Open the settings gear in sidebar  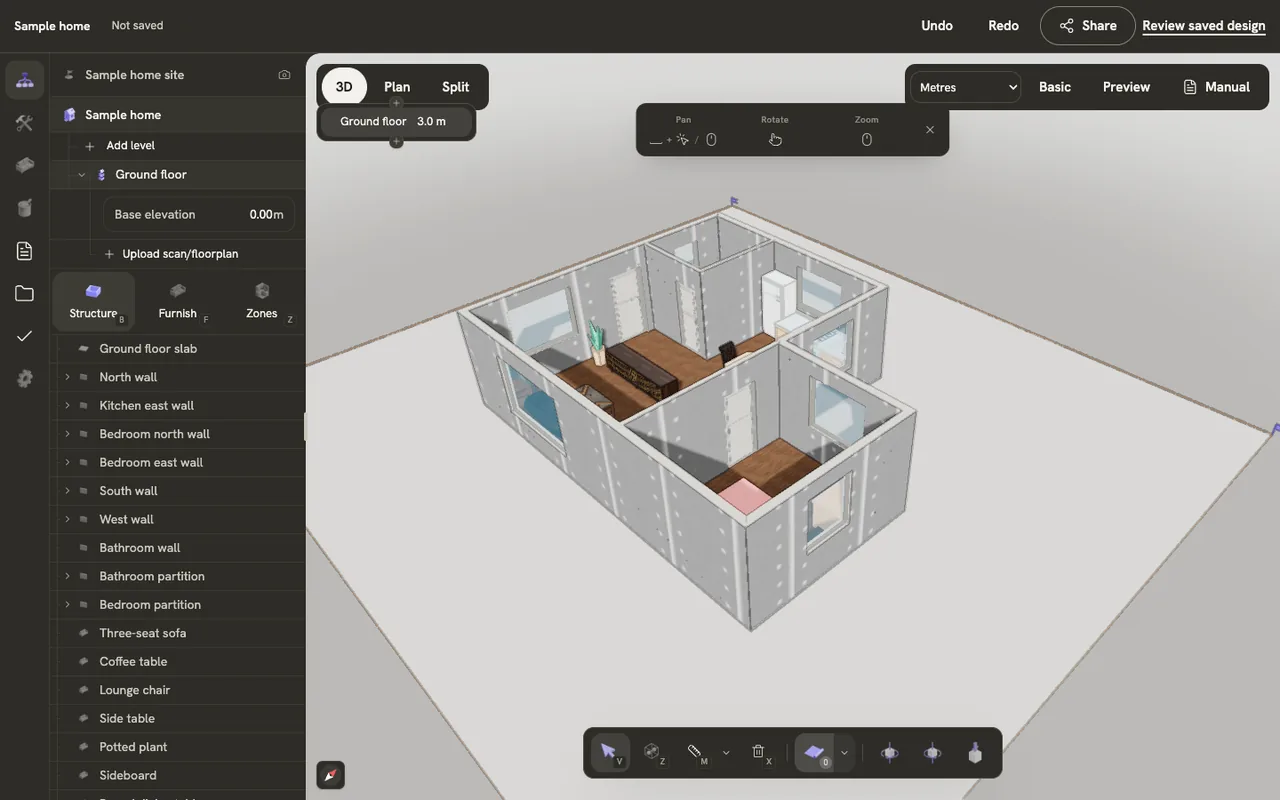pyautogui.click(x=25, y=378)
